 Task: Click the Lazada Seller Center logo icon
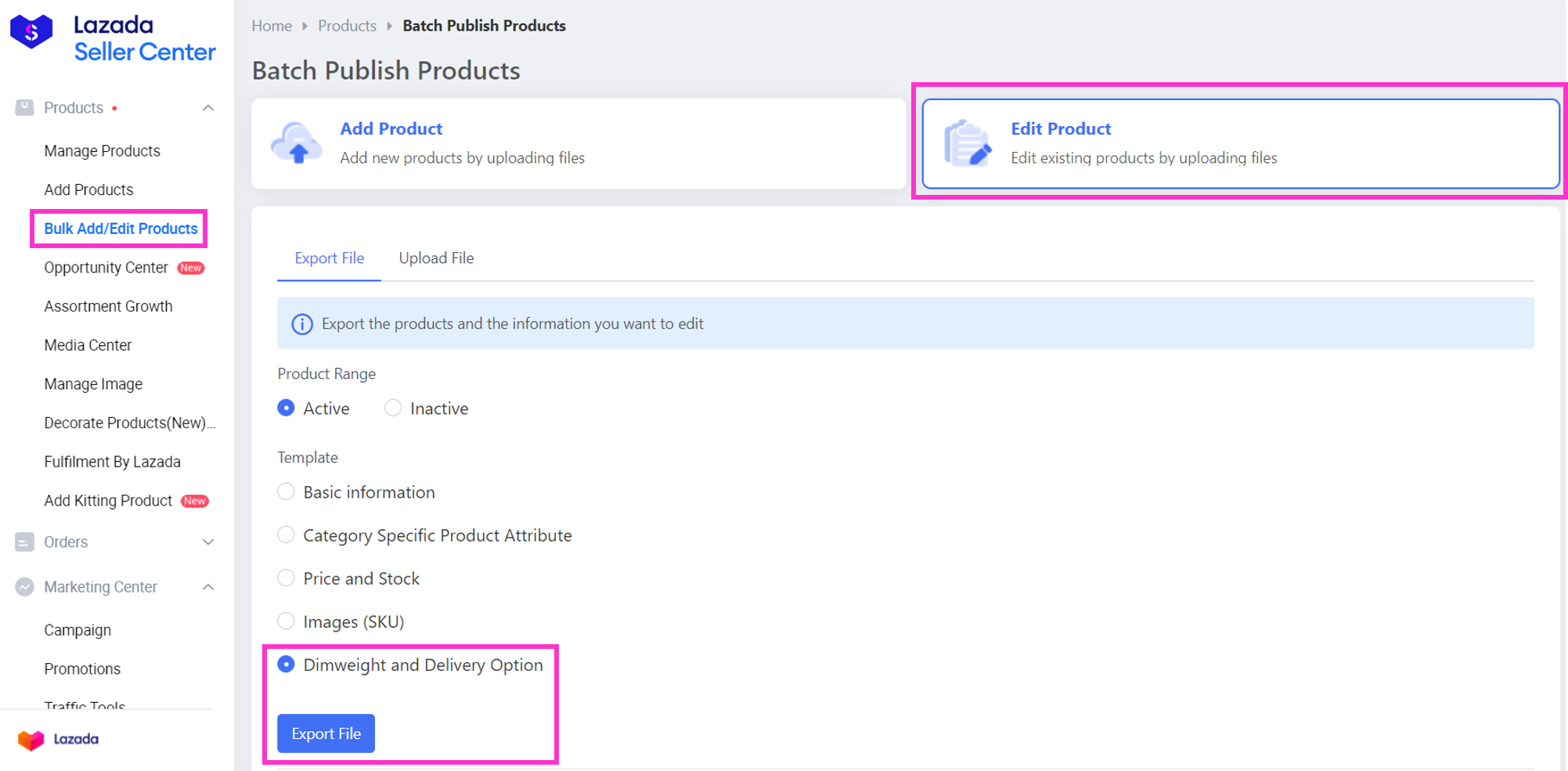point(31,33)
